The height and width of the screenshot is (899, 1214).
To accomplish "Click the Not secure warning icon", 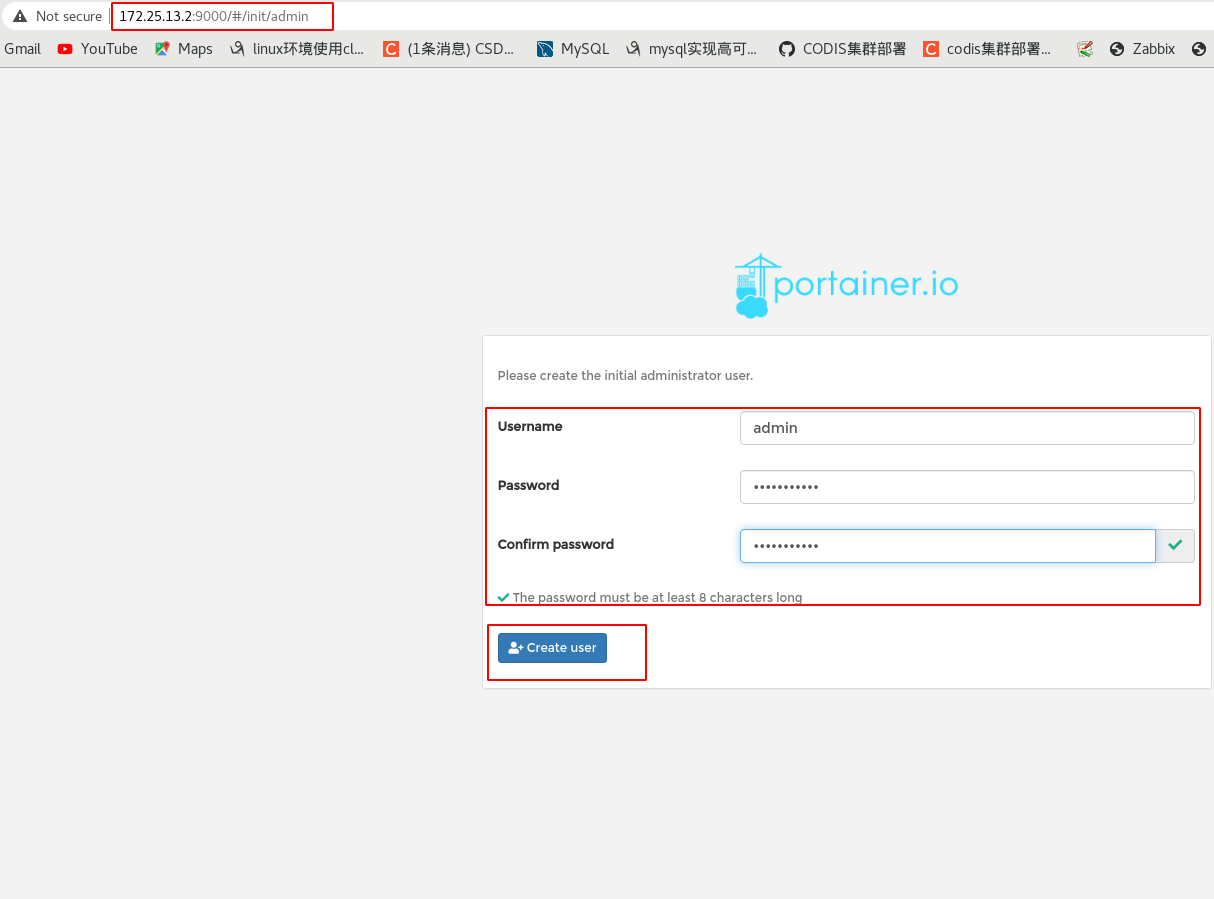I will (19, 16).
